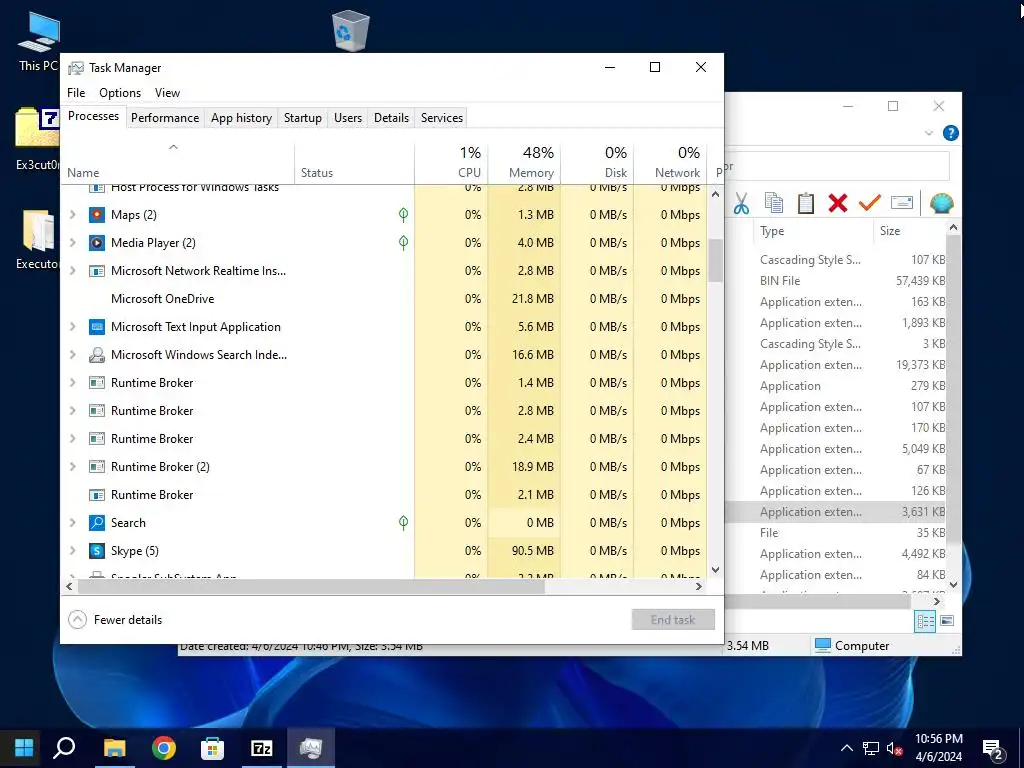Open Microsoft Store from the taskbar
Image resolution: width=1024 pixels, height=768 pixels.
pos(212,748)
